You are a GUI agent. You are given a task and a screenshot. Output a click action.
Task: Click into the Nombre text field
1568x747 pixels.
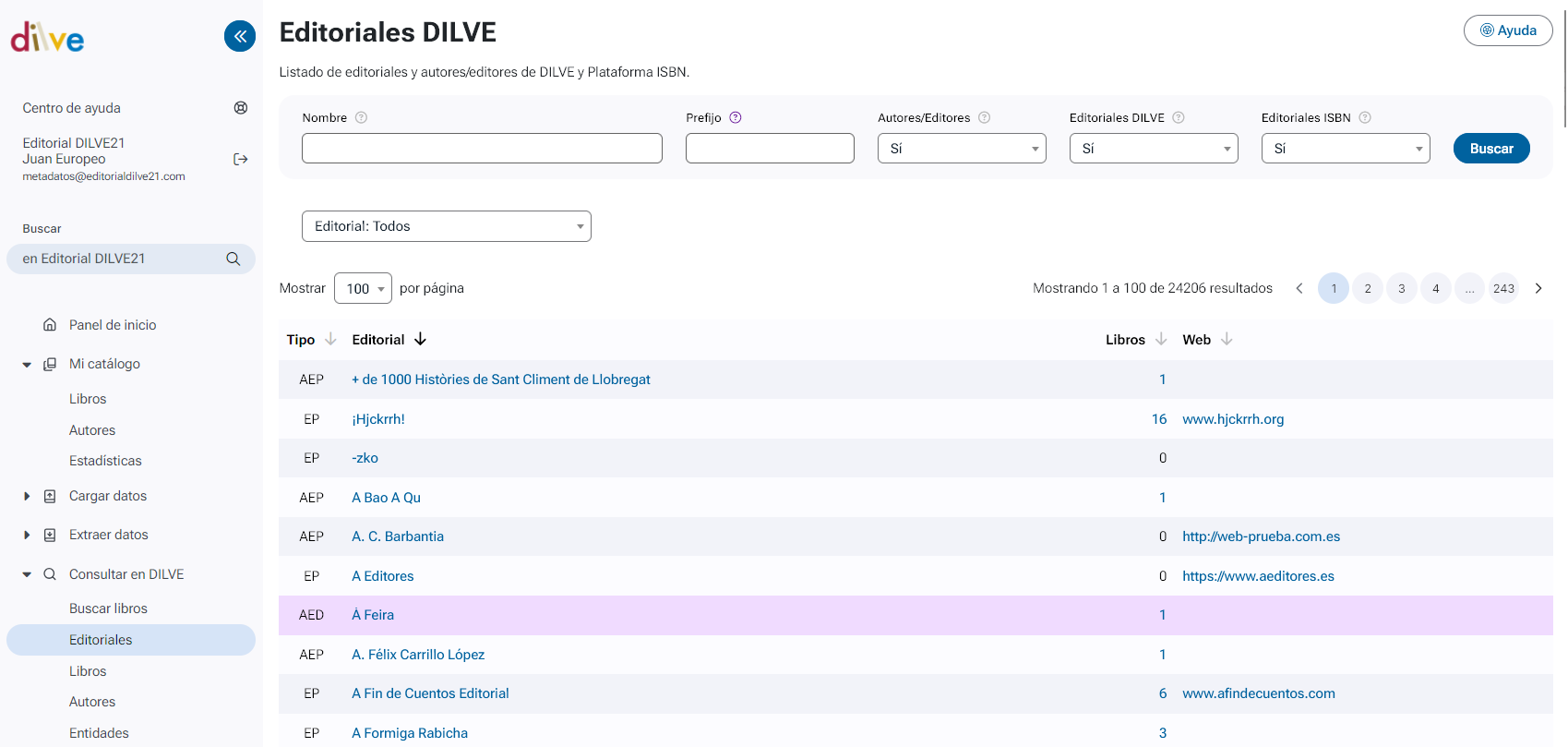(x=482, y=149)
